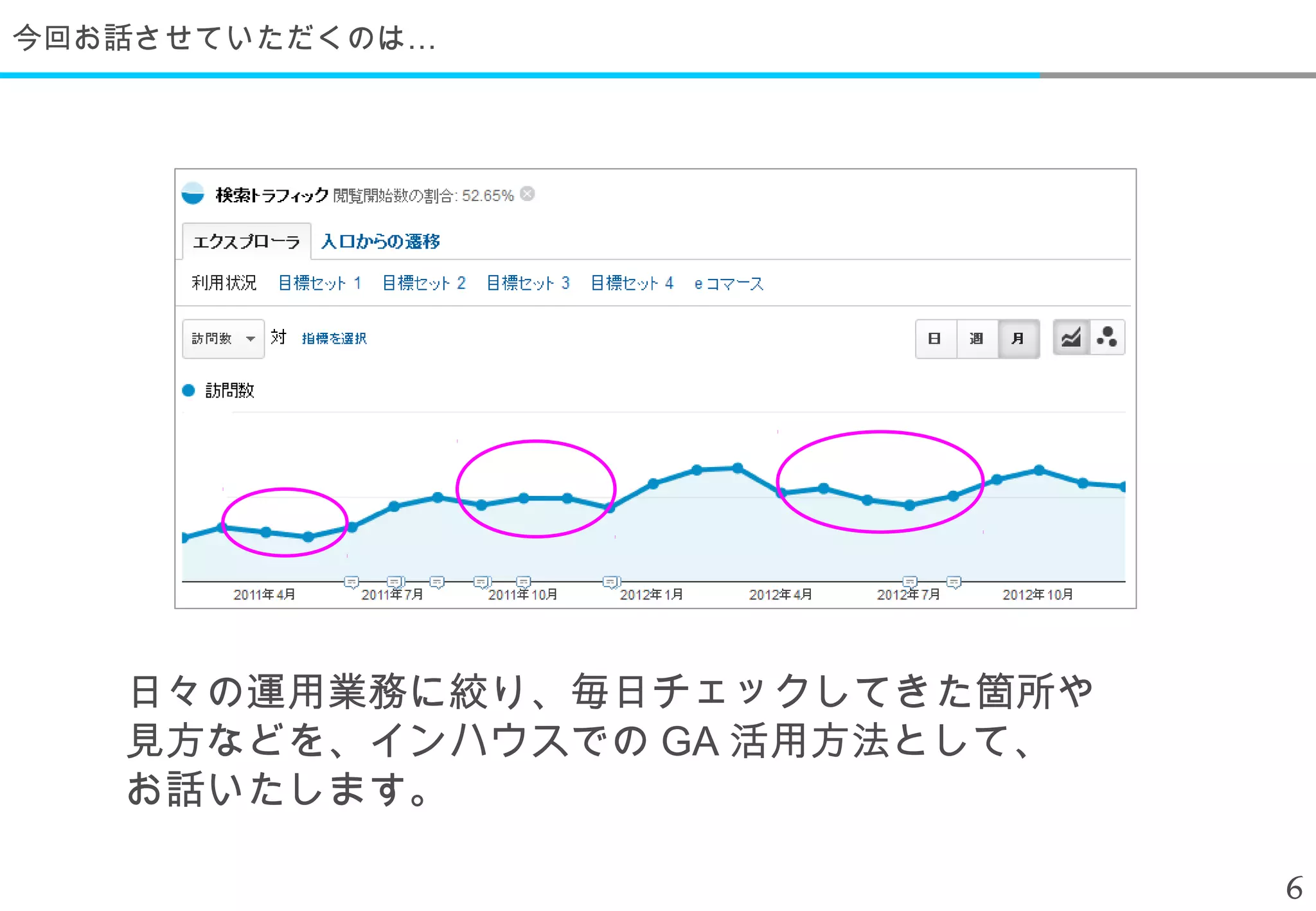This screenshot has height=911, width=1316.
Task: Open the e コマース sub-tab
Action: coord(729,283)
